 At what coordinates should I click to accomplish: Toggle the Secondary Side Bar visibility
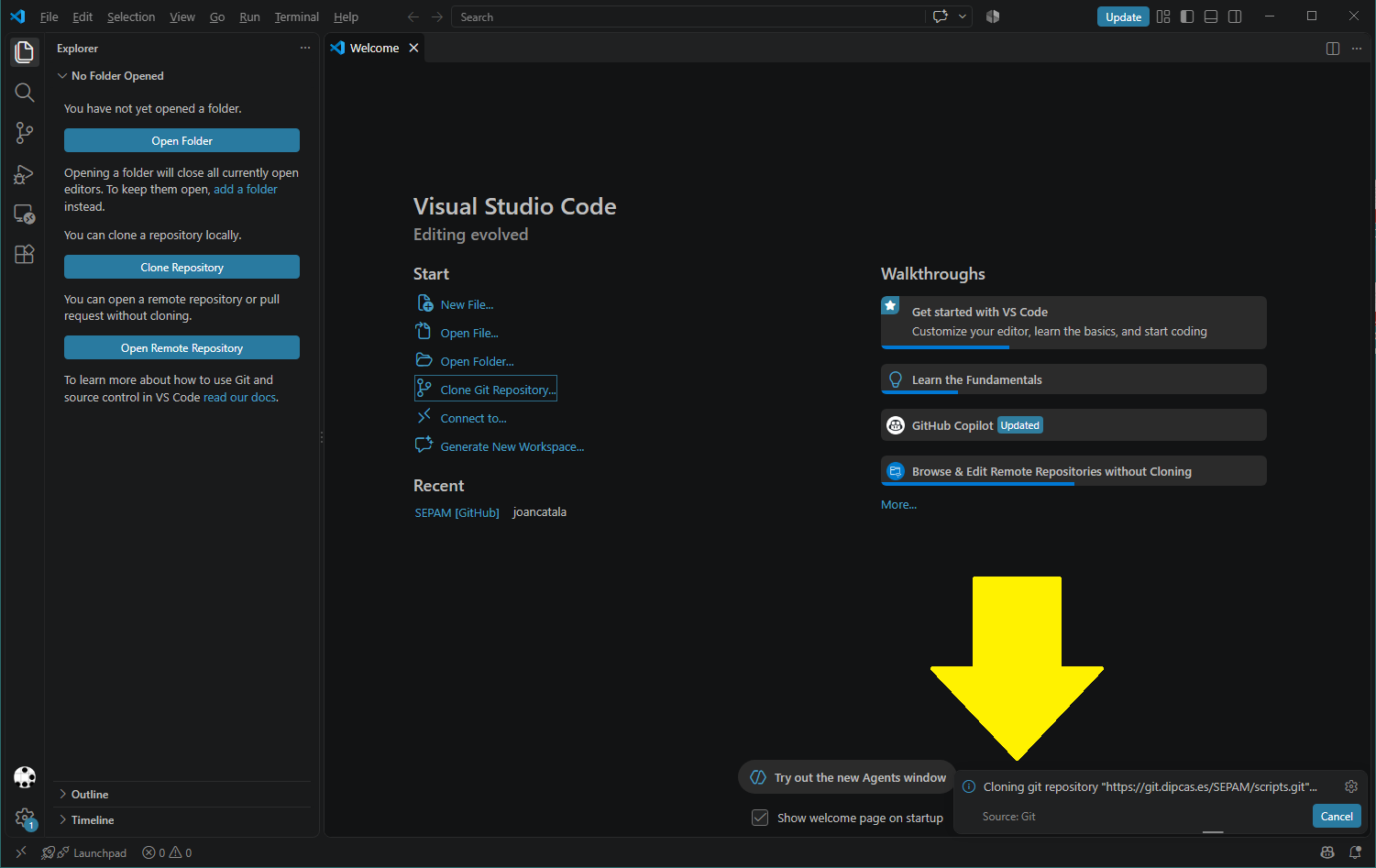[1235, 16]
